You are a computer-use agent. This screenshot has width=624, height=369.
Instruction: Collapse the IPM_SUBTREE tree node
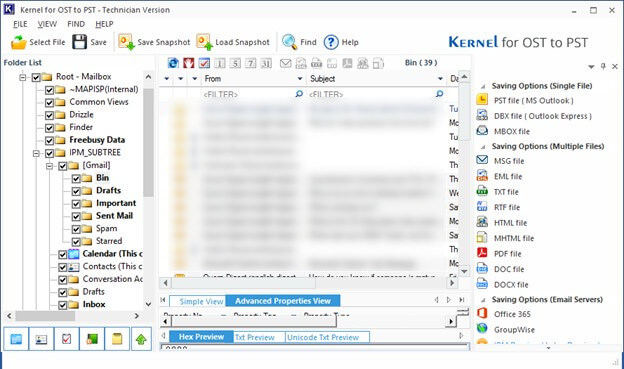[36, 153]
